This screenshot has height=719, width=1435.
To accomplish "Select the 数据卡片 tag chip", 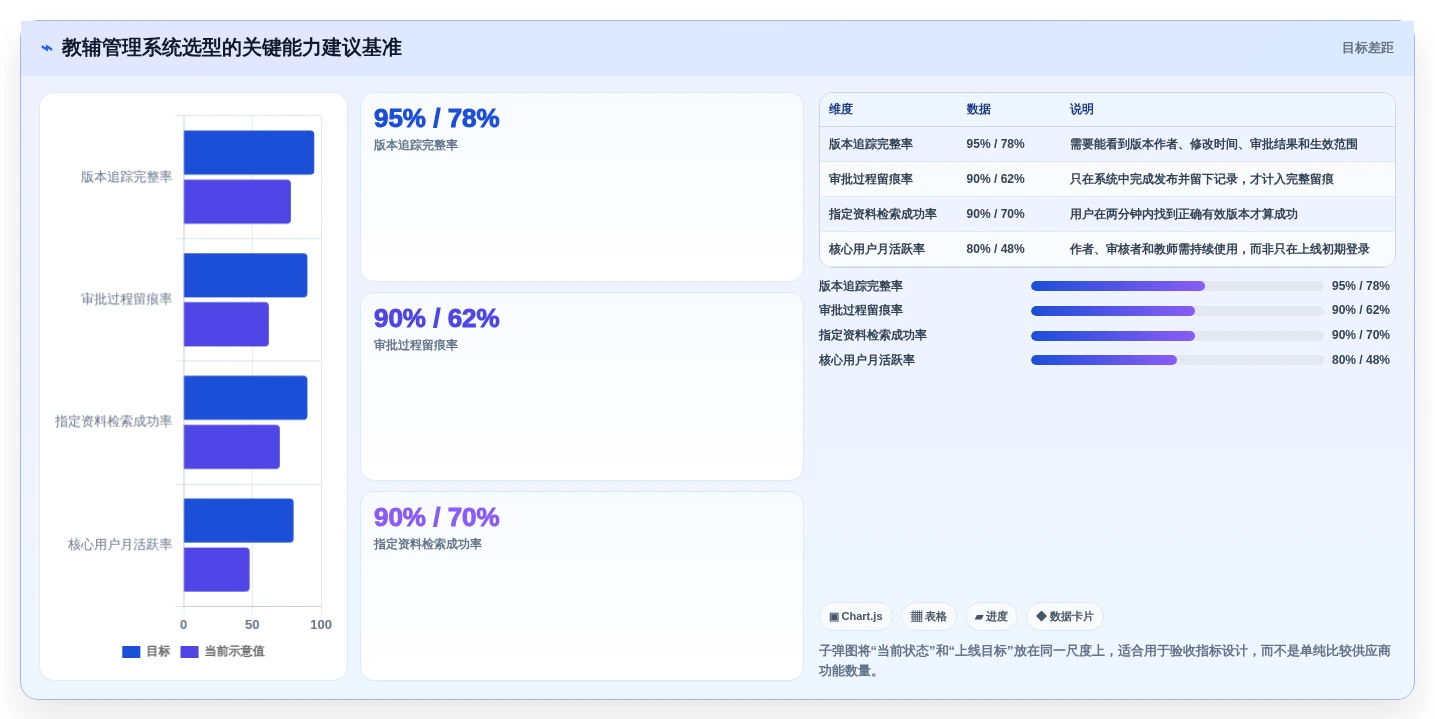I will [1064, 616].
